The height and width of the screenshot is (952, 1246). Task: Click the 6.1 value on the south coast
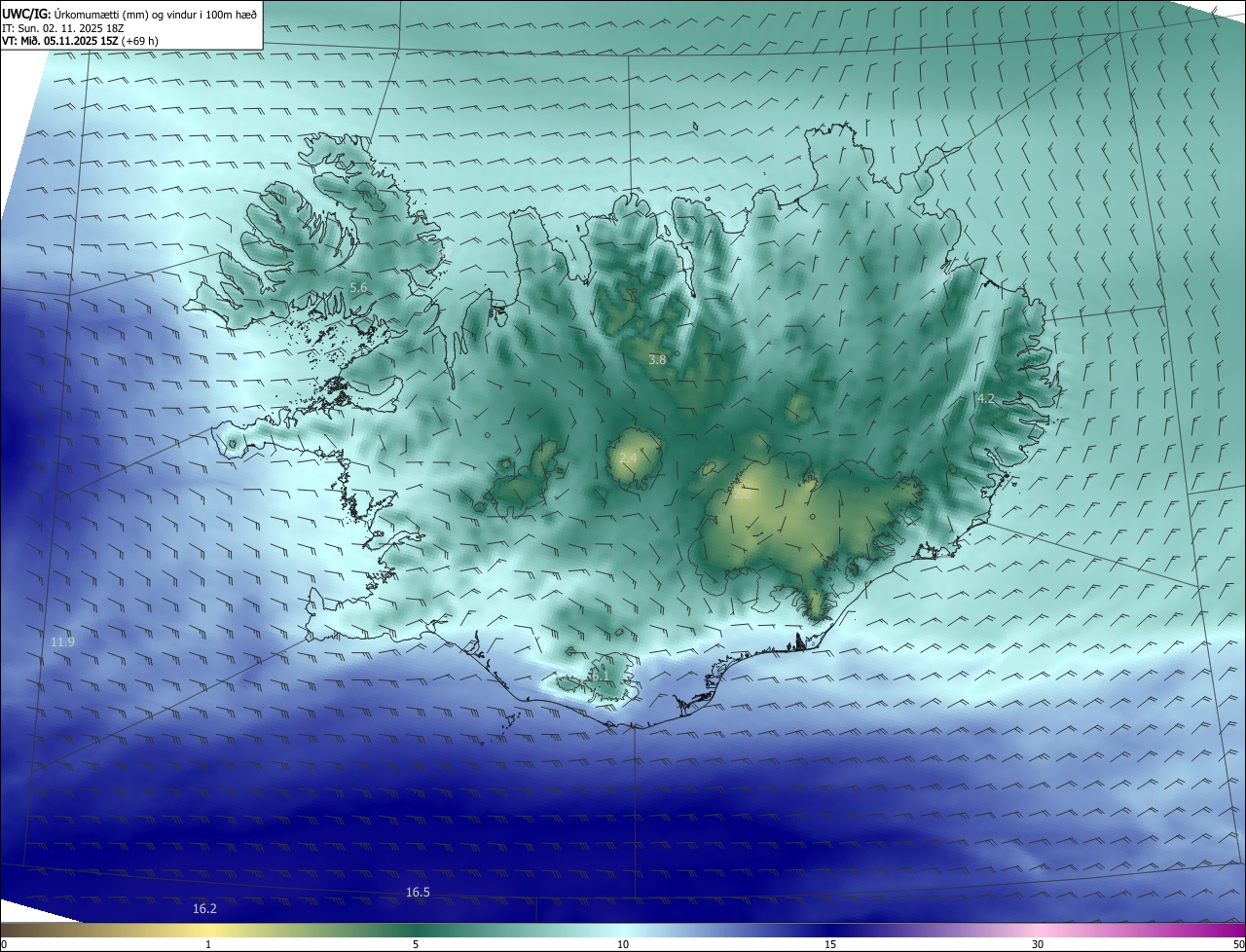click(x=599, y=676)
